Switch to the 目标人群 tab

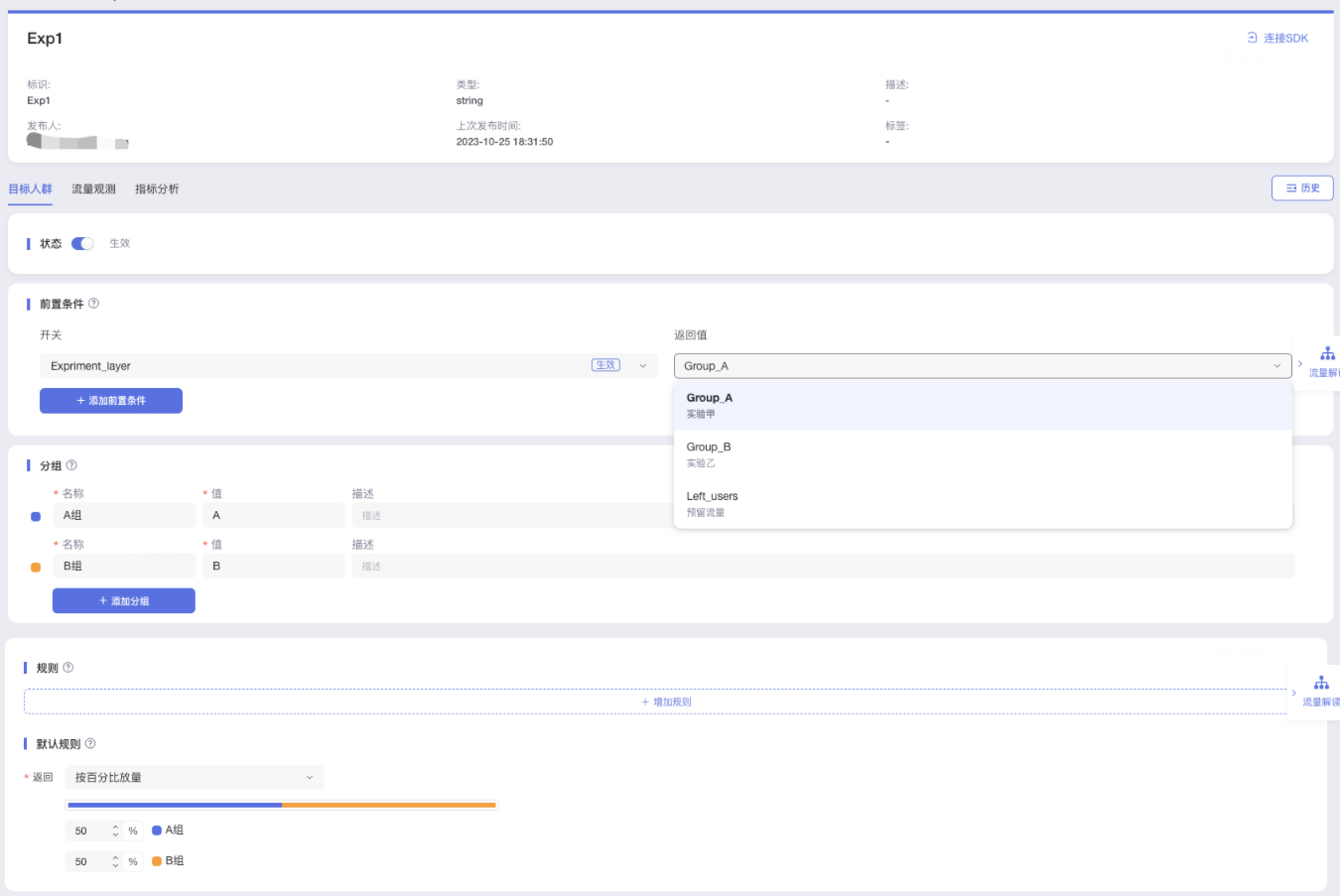point(30,189)
